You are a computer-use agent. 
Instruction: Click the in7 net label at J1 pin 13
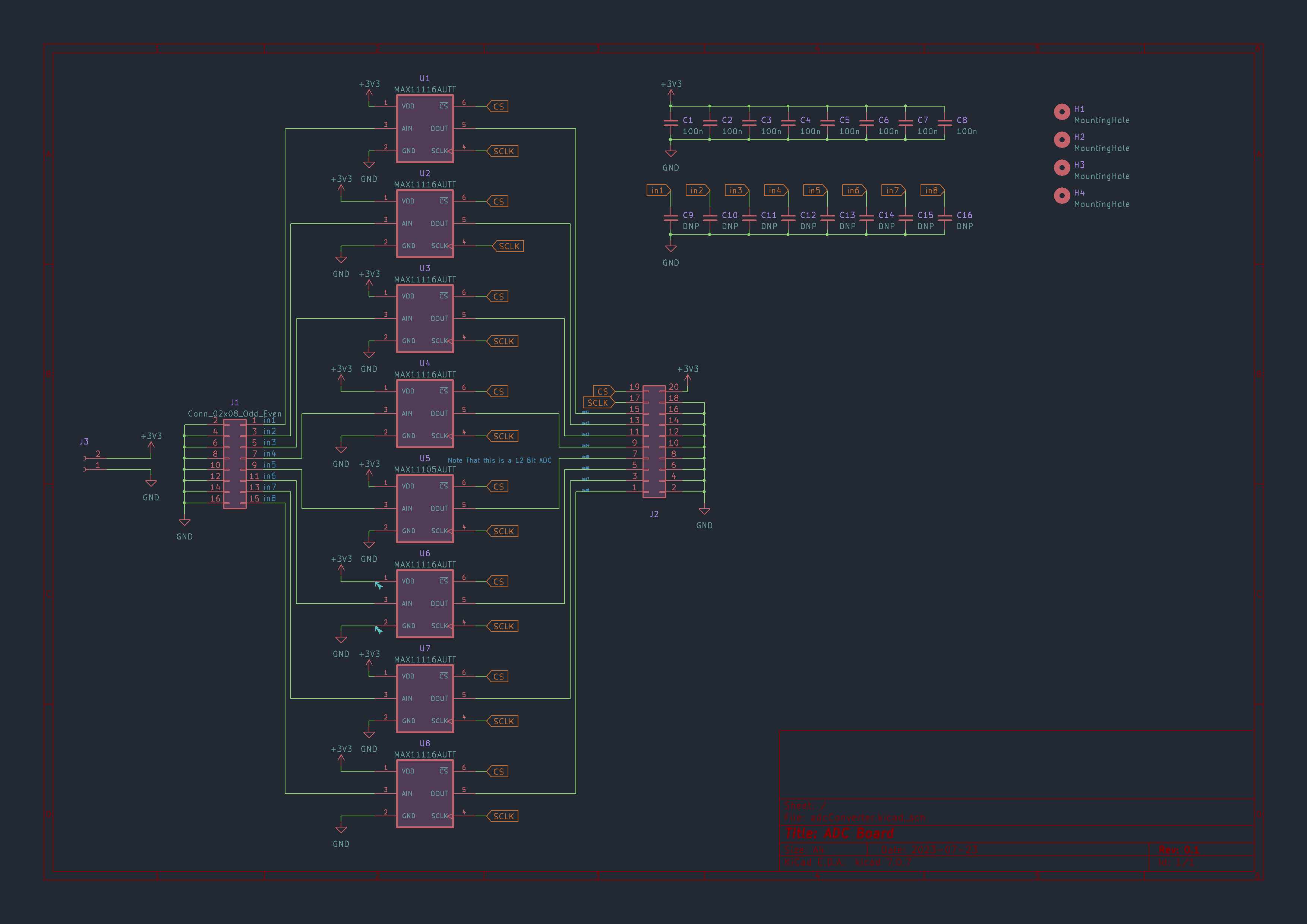269,487
